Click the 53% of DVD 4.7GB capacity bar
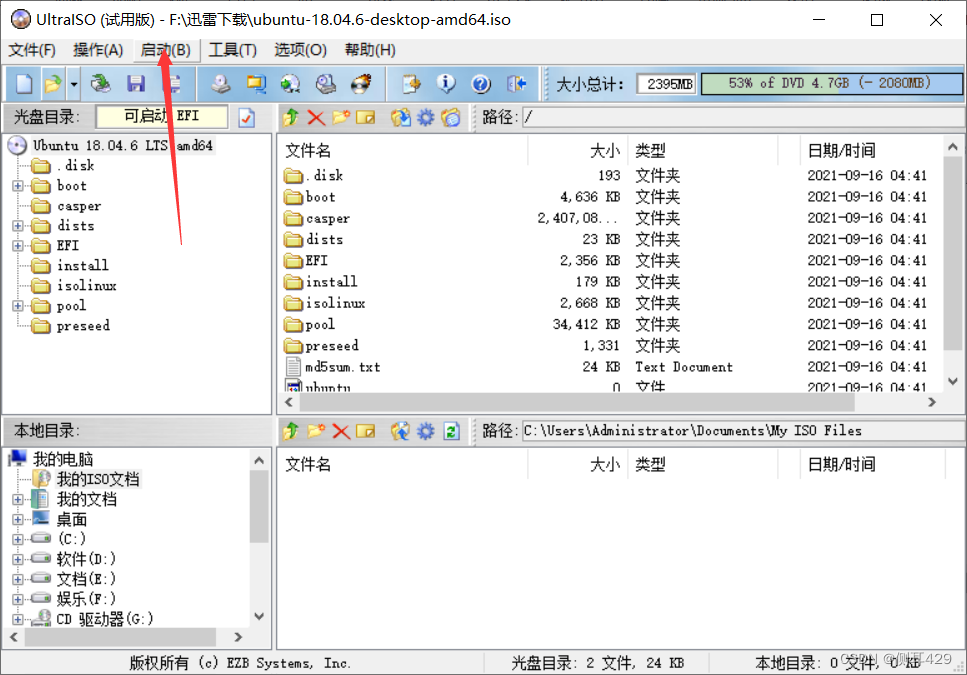The image size is (967, 675). 831,83
